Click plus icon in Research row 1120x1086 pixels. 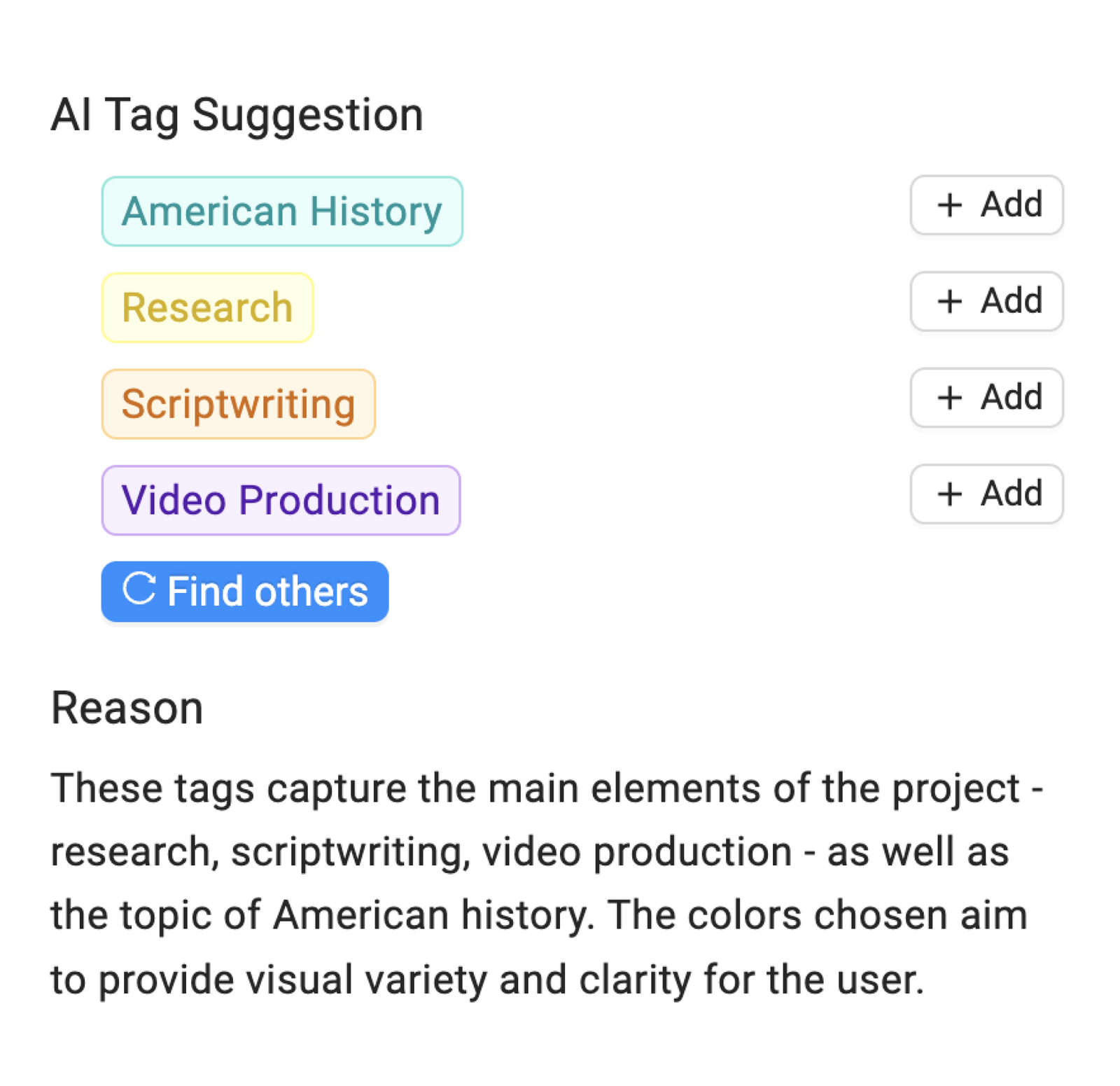tap(949, 302)
